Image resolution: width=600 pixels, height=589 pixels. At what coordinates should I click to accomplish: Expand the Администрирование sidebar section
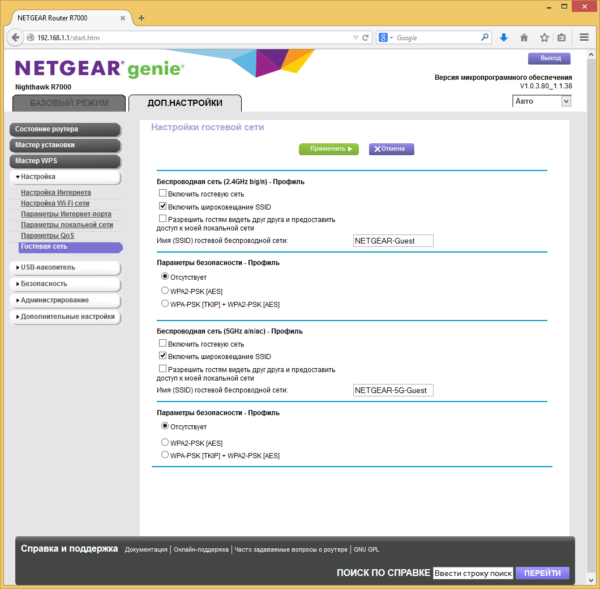tap(66, 300)
